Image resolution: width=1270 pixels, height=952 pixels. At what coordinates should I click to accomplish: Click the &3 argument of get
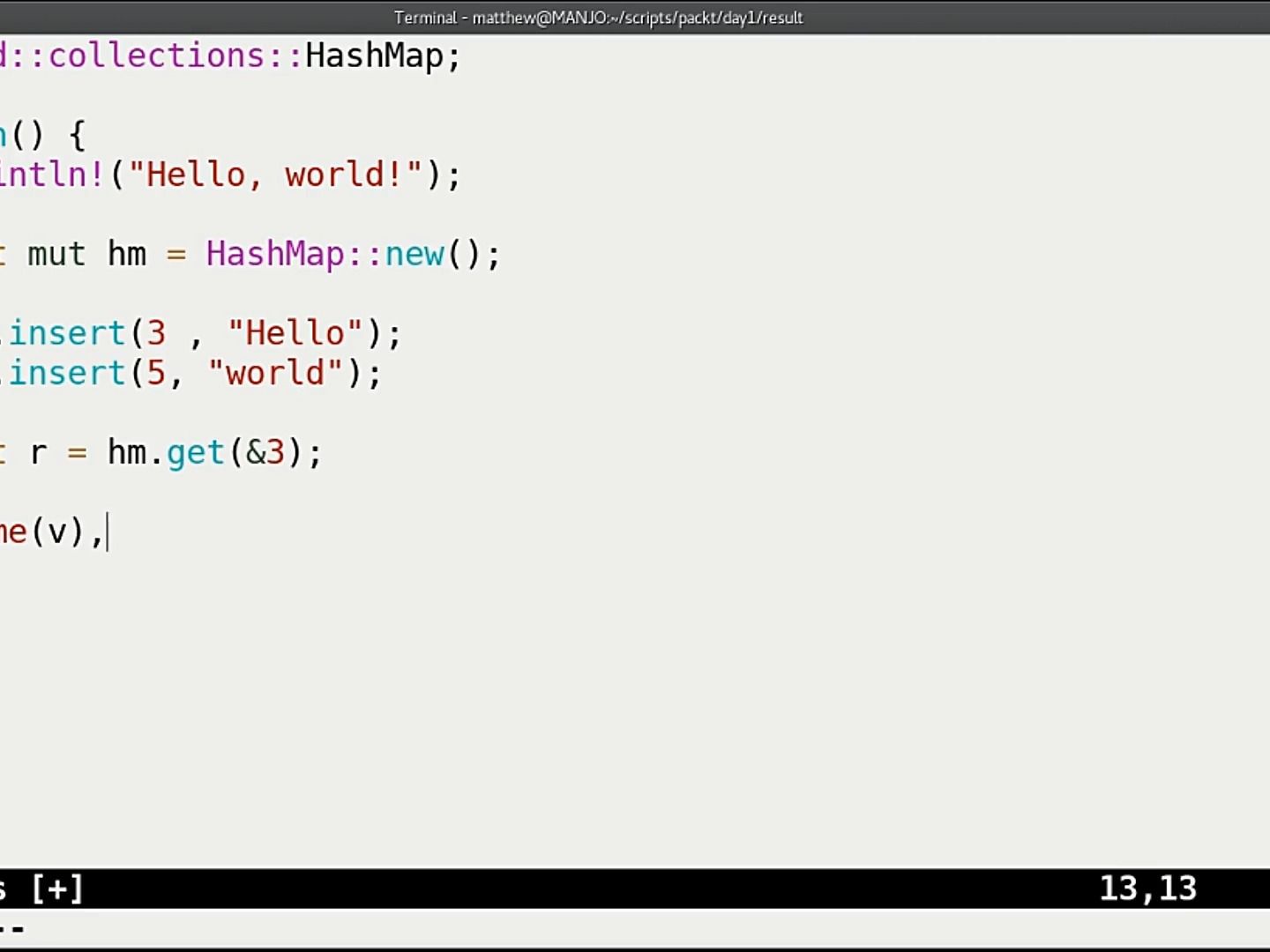(x=265, y=452)
